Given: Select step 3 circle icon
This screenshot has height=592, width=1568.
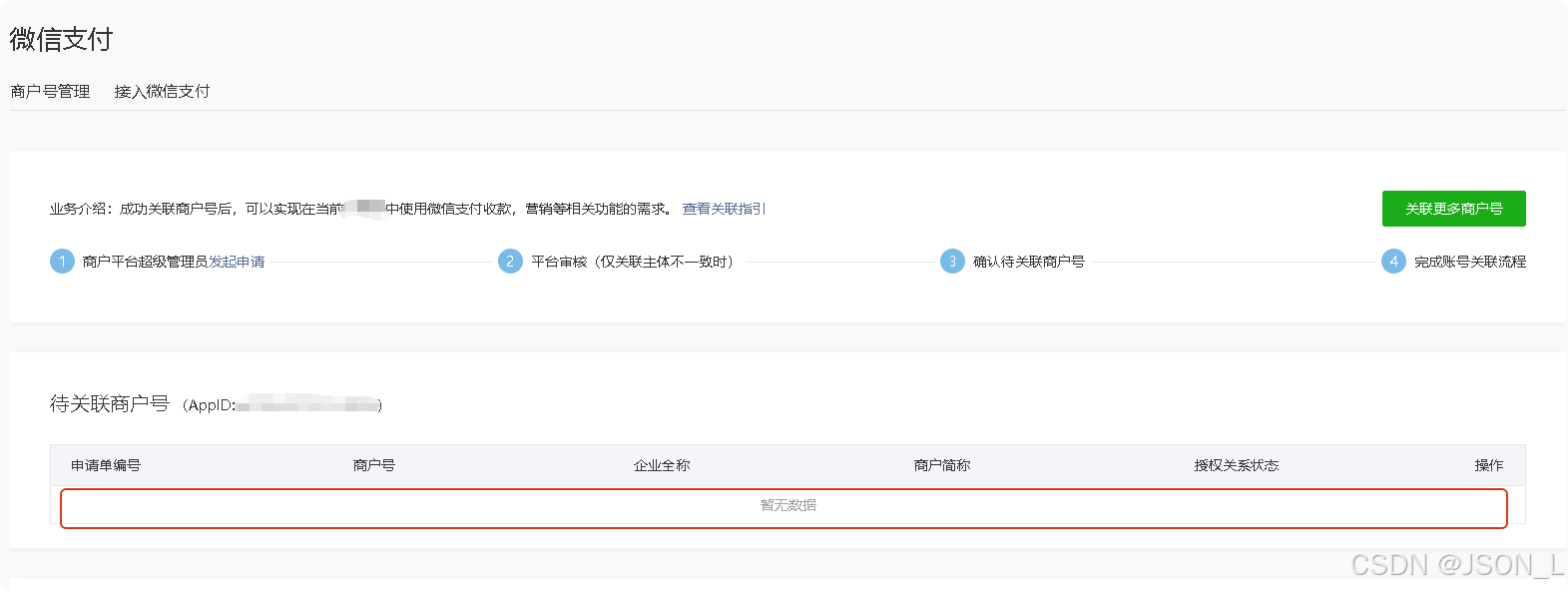Looking at the screenshot, I should click(952, 262).
